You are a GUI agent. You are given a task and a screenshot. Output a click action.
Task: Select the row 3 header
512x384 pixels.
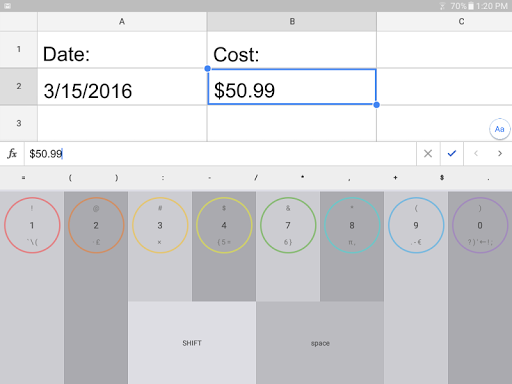pyautogui.click(x=19, y=123)
